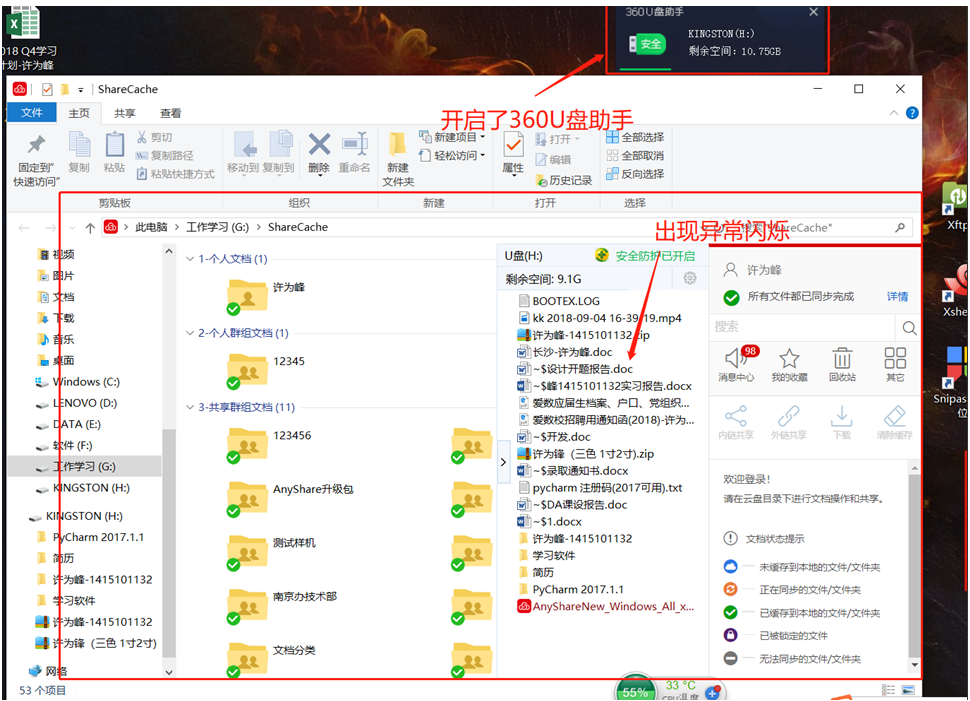This screenshot has width=970, height=701.
Task: Switch to the View (查看) tab
Action: [x=170, y=113]
